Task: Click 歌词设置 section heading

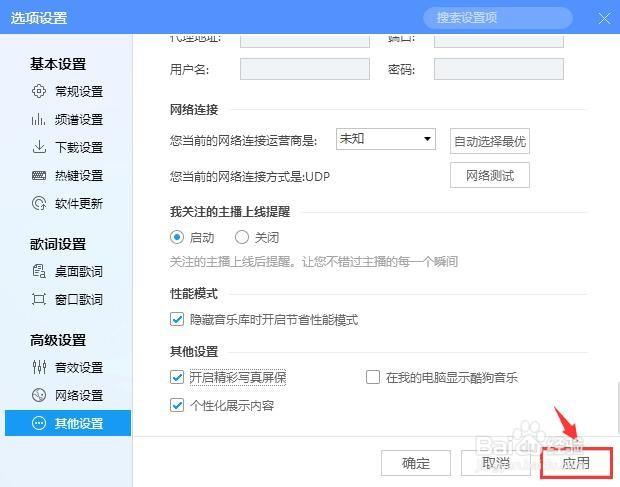Action: [58, 244]
